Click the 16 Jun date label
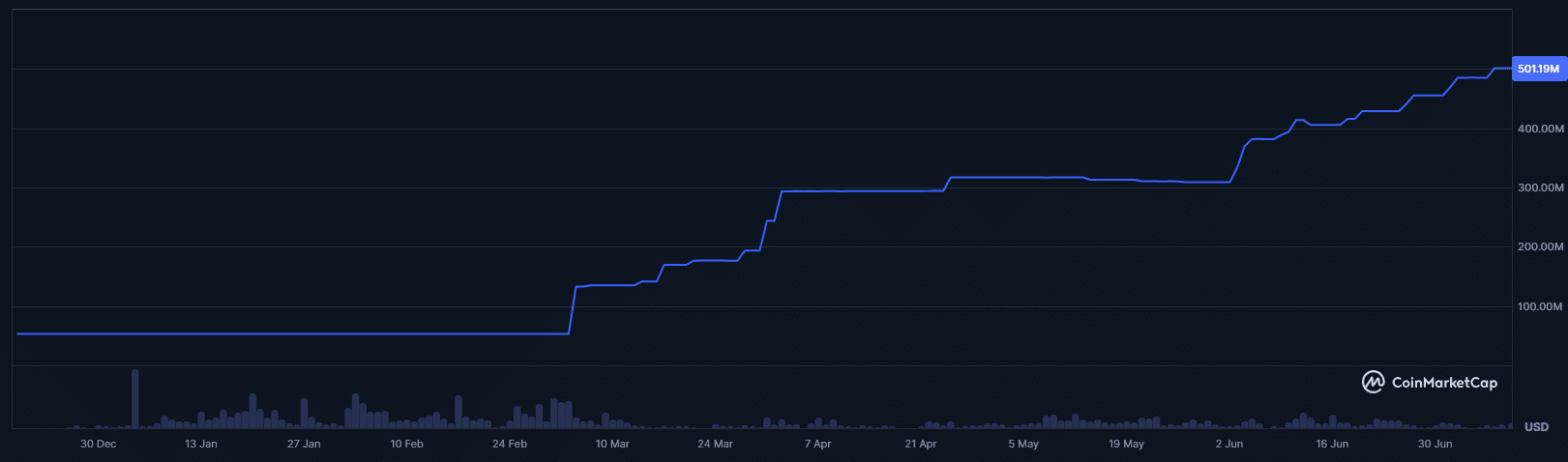The height and width of the screenshot is (462, 1568). 1332,444
